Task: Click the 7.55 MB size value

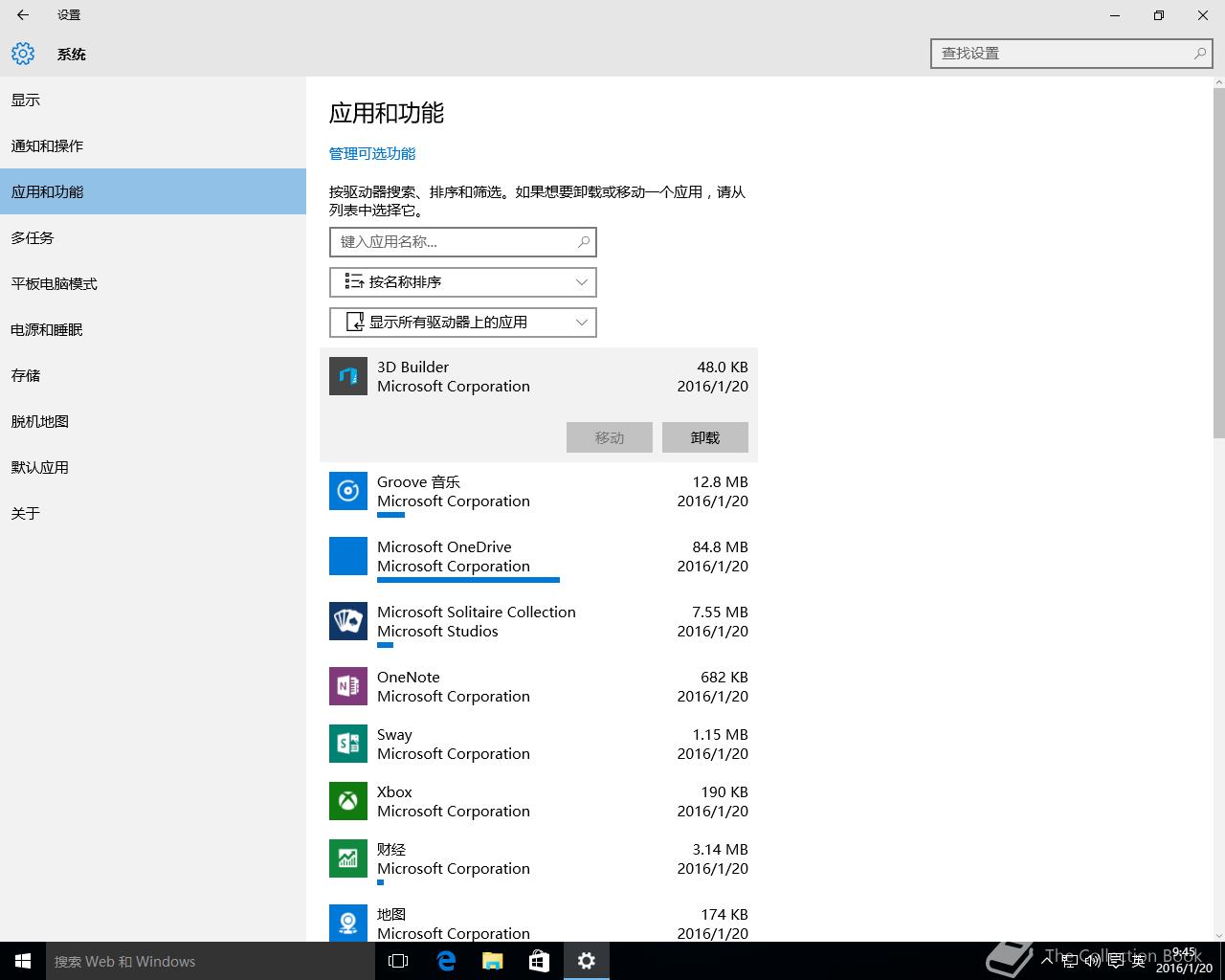Action: tap(720, 612)
